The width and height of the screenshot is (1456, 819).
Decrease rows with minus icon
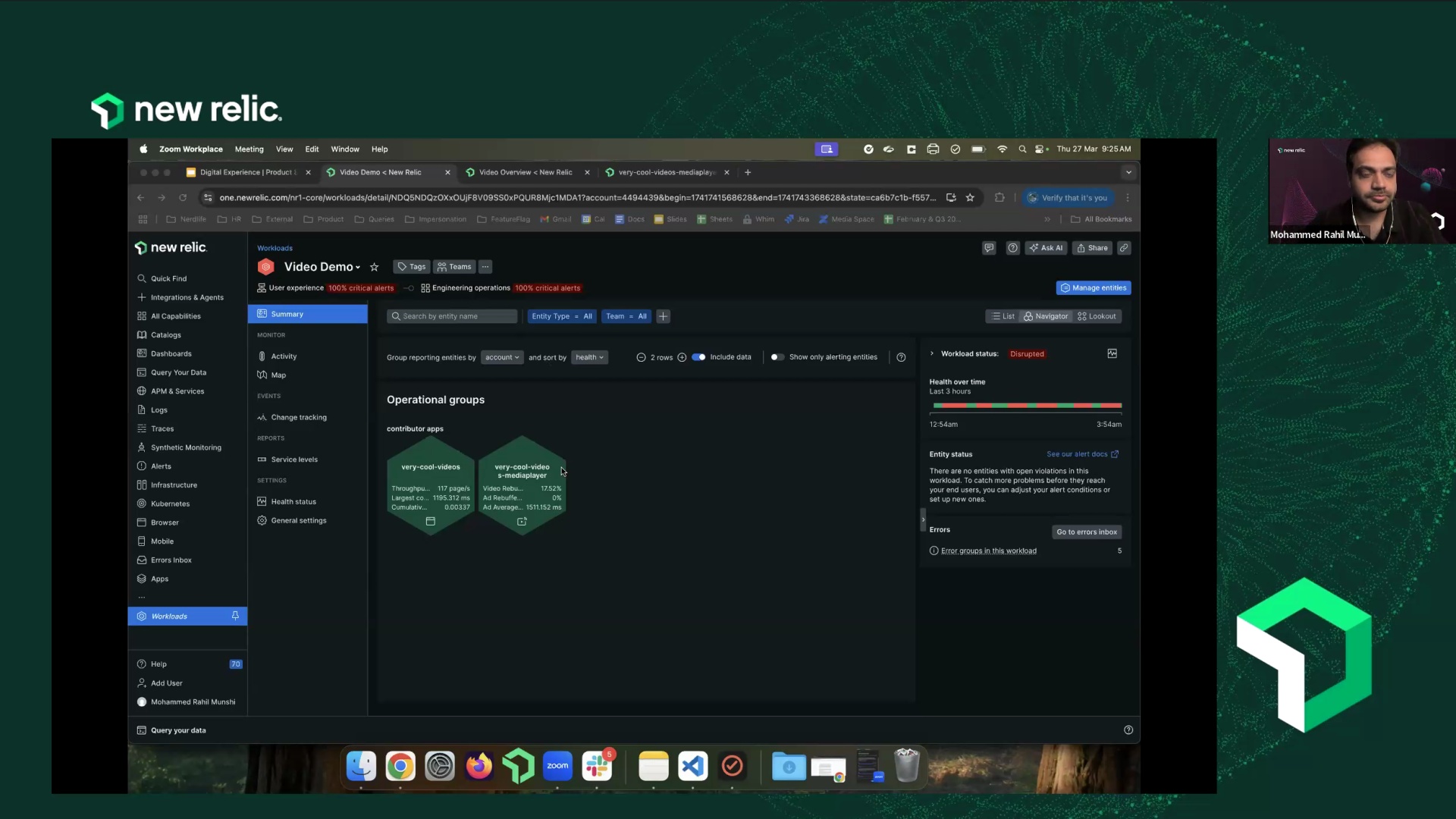pos(641,357)
